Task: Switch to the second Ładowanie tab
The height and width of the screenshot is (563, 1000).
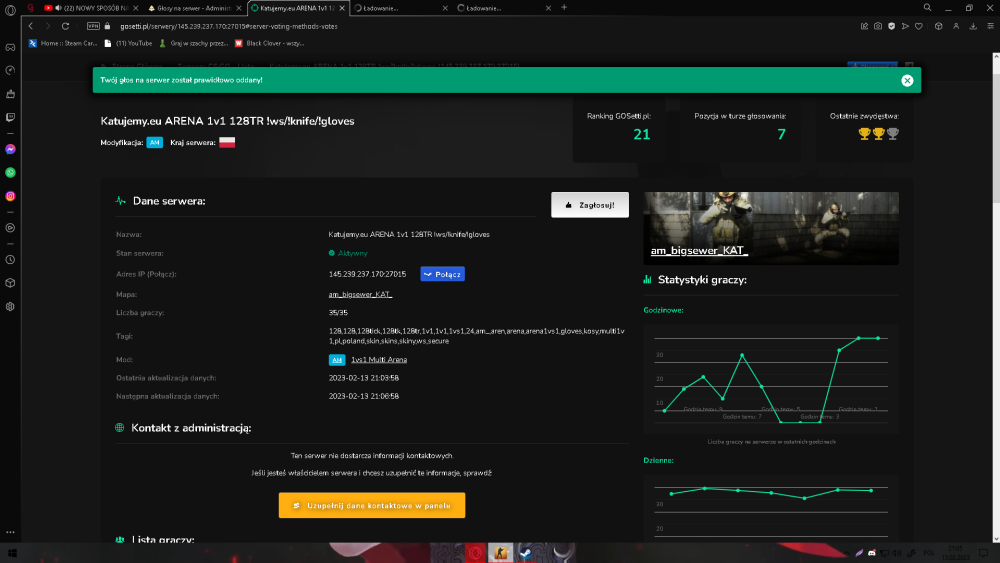Action: click(504, 8)
